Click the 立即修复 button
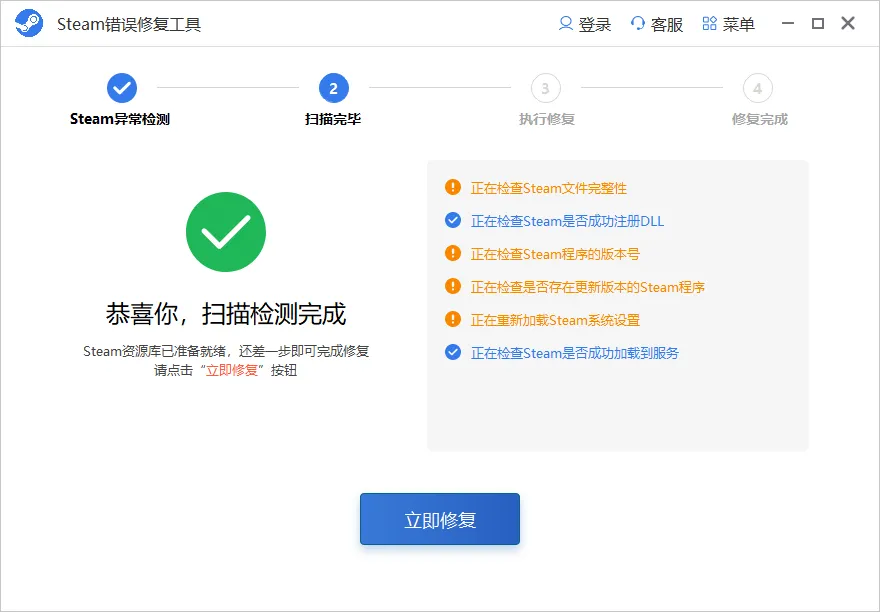 click(x=440, y=519)
